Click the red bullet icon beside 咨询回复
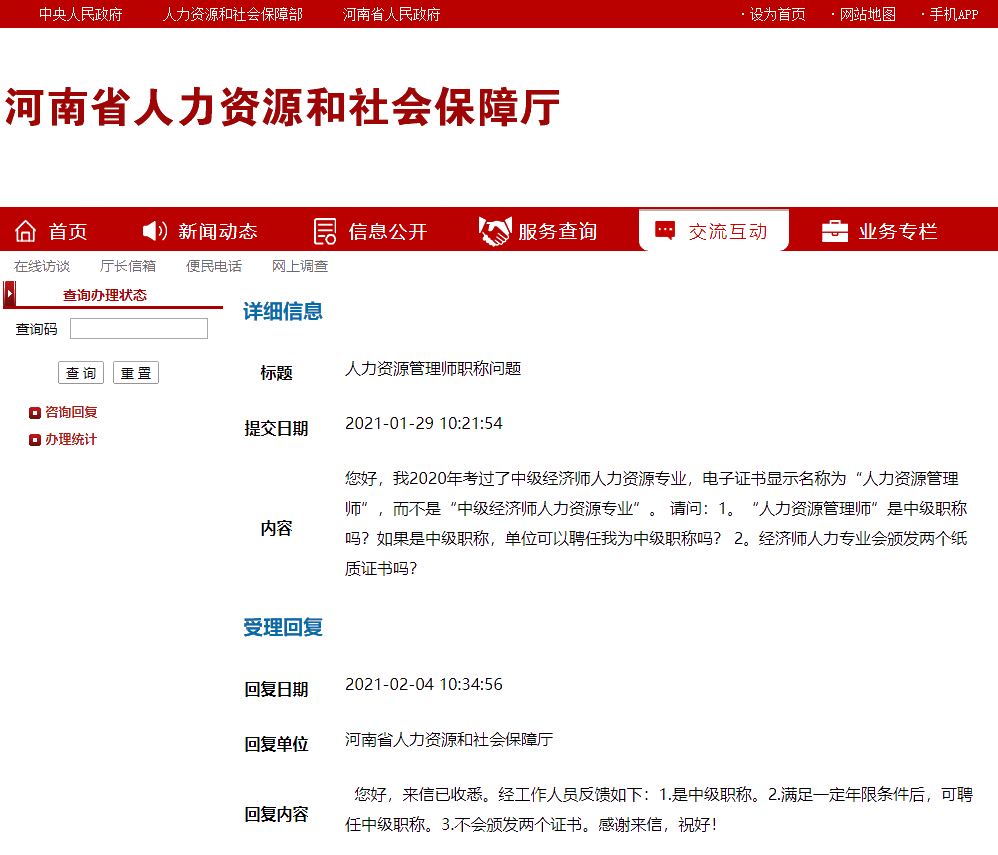998x855 pixels. coord(35,412)
